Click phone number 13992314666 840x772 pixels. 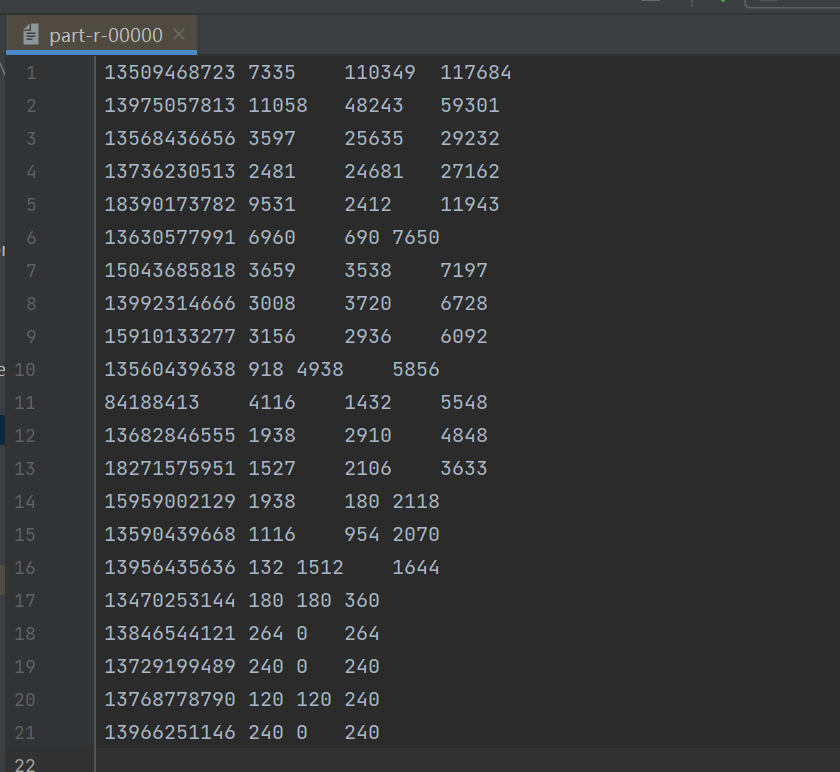tap(169, 304)
